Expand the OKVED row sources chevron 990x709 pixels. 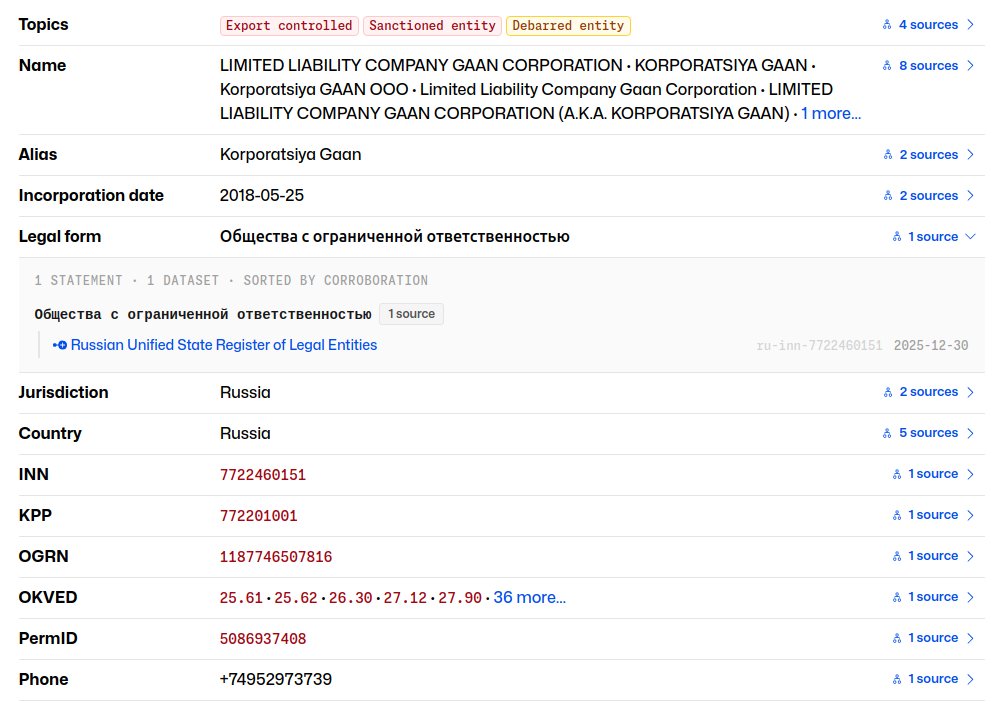971,597
